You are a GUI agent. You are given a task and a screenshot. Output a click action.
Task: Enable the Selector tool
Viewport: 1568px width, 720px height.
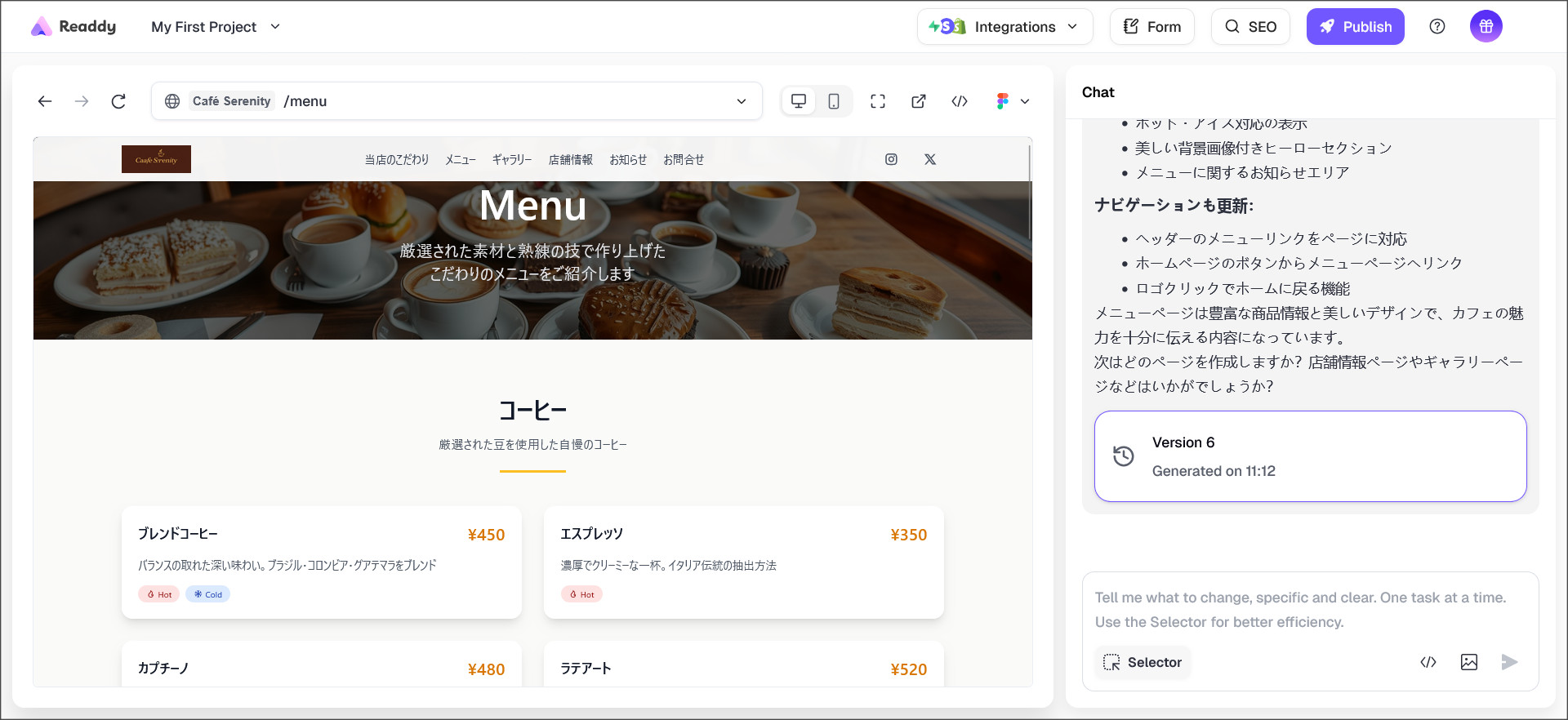point(1143,662)
